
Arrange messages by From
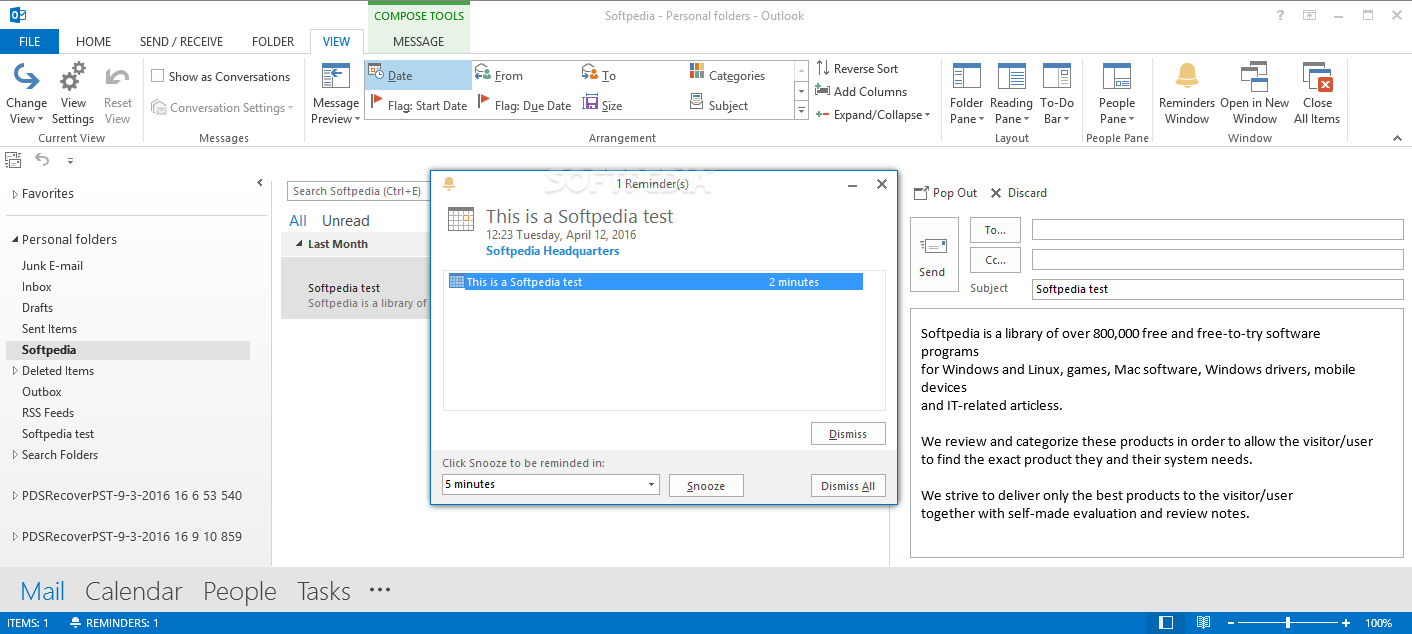pos(499,76)
